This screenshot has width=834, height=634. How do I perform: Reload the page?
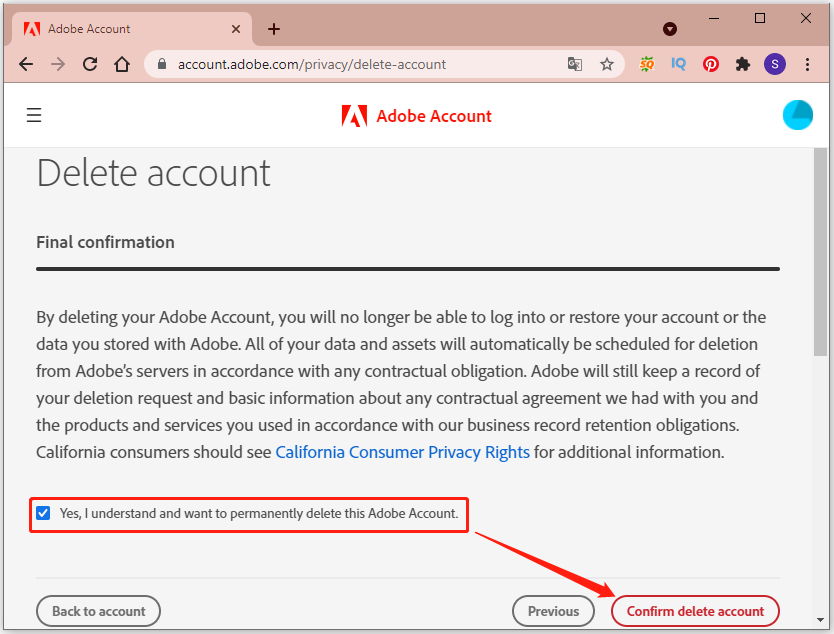pyautogui.click(x=90, y=64)
